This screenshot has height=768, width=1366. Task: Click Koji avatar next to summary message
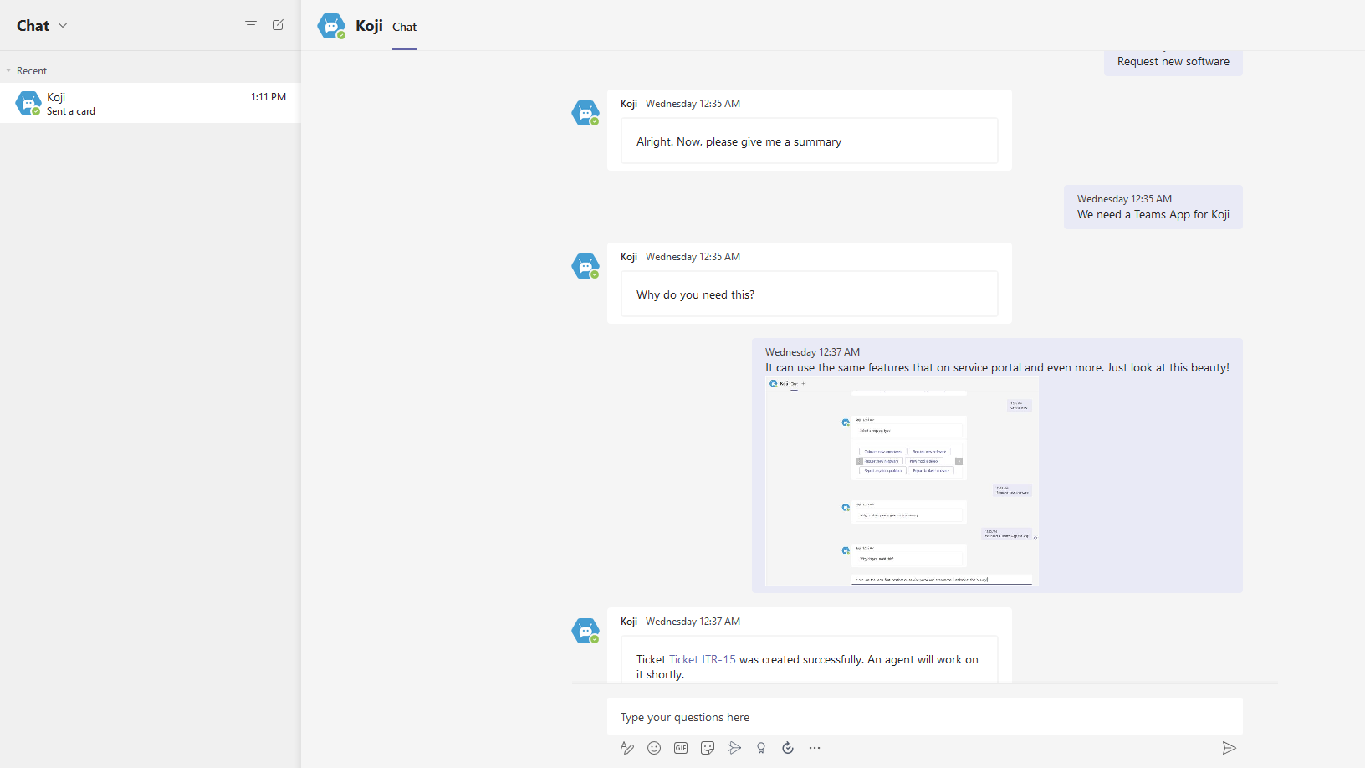[x=585, y=112]
